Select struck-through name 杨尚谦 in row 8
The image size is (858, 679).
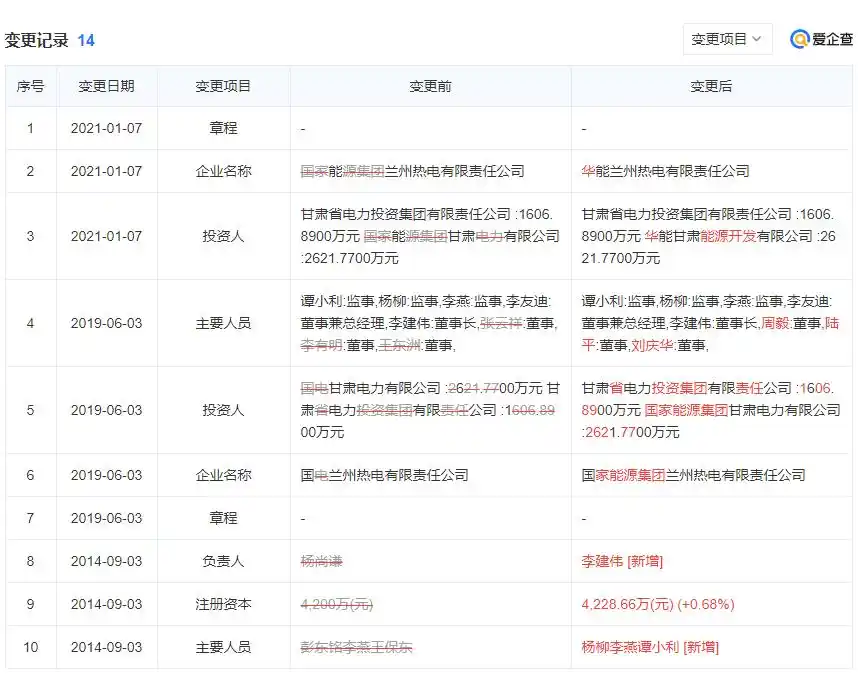click(321, 561)
